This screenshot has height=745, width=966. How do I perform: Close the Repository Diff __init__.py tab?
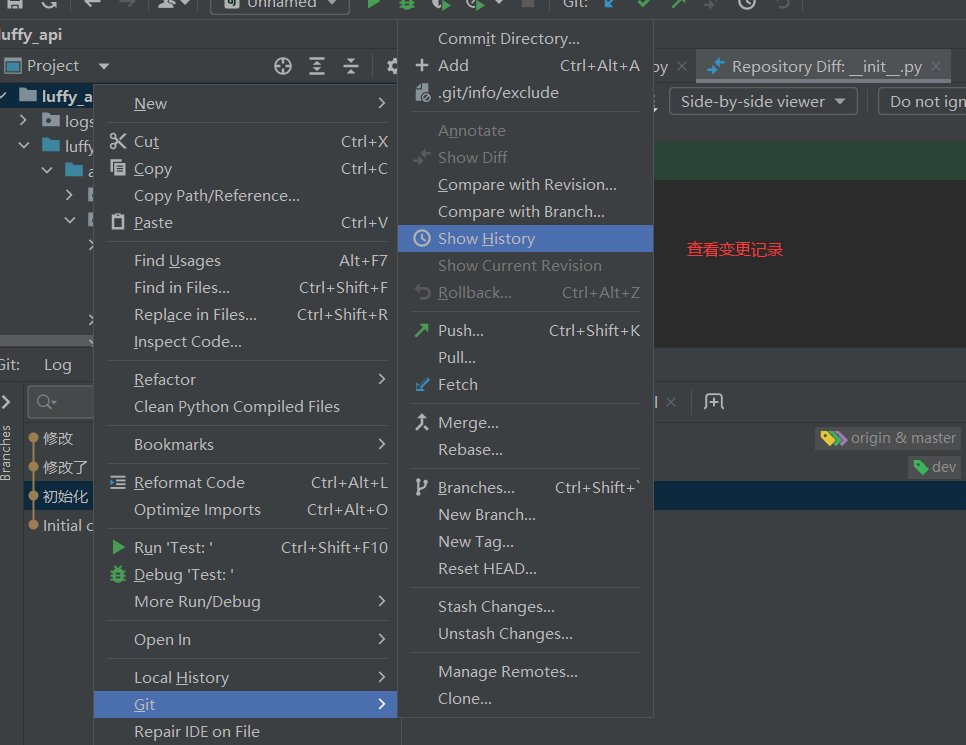936,66
